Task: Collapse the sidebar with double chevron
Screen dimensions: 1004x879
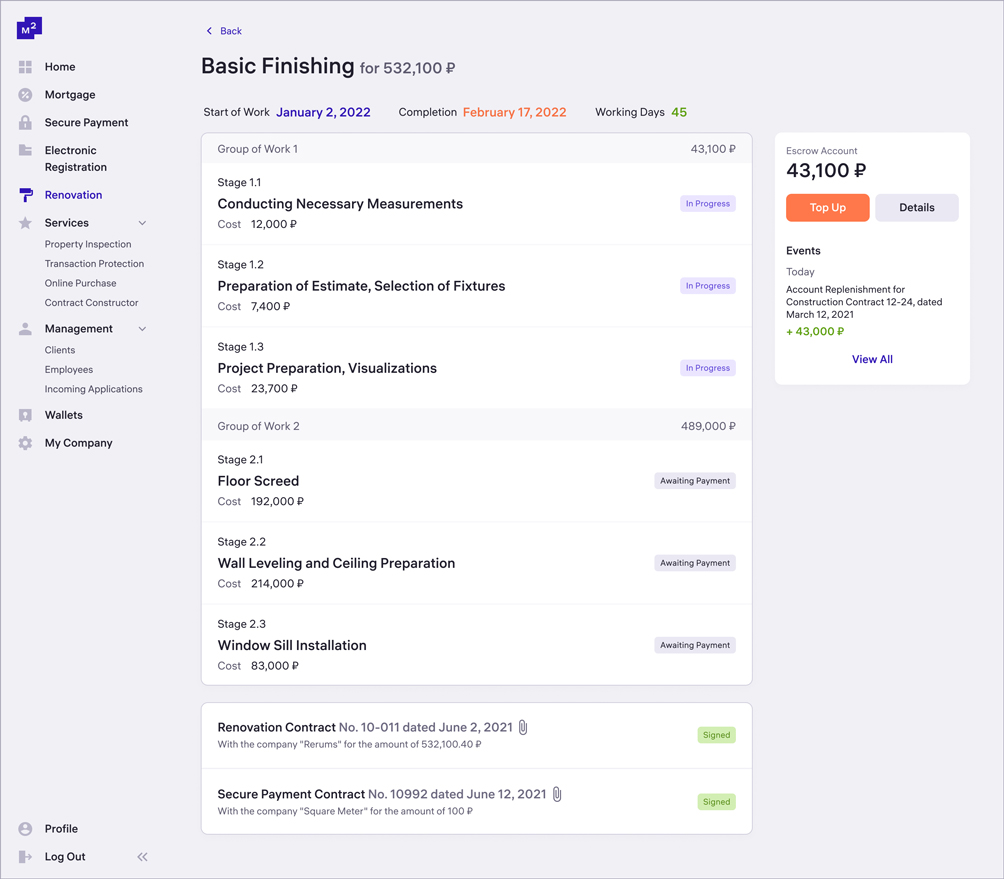Action: click(x=142, y=857)
